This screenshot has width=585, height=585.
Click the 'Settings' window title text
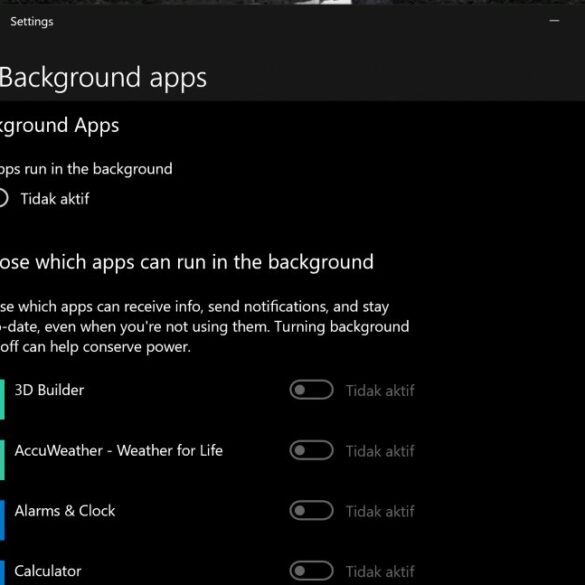(x=32, y=22)
